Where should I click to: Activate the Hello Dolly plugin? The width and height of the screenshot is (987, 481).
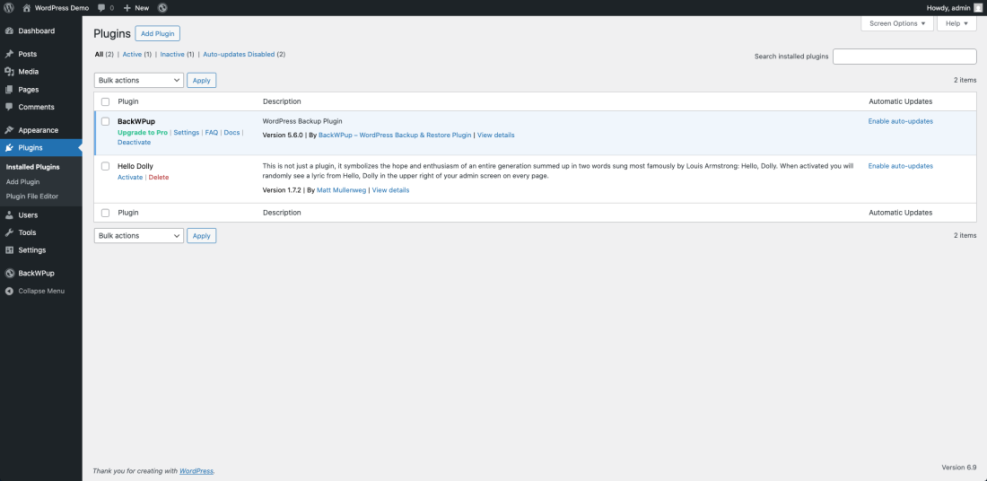coord(130,178)
